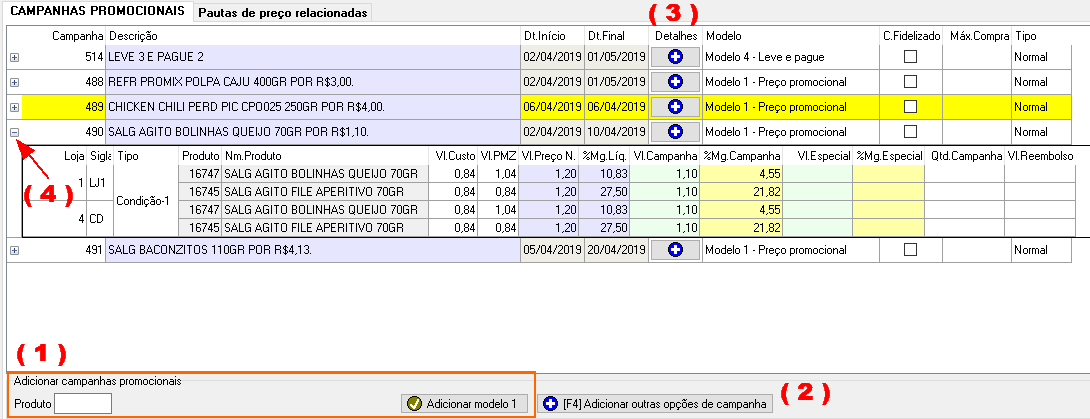Expand campaign 514 row

click(x=15, y=57)
